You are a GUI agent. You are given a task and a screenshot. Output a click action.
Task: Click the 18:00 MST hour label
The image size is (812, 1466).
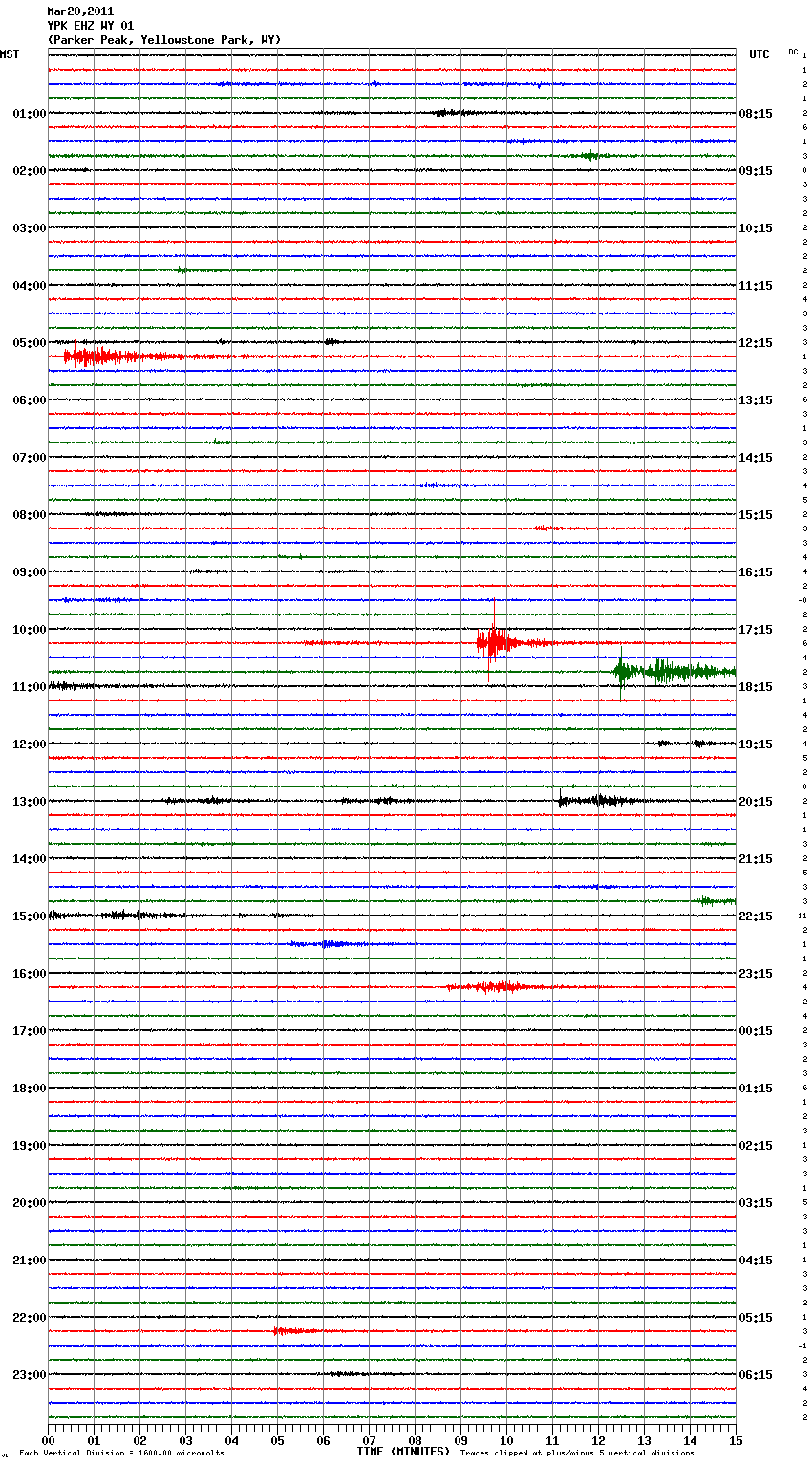pos(29,1089)
